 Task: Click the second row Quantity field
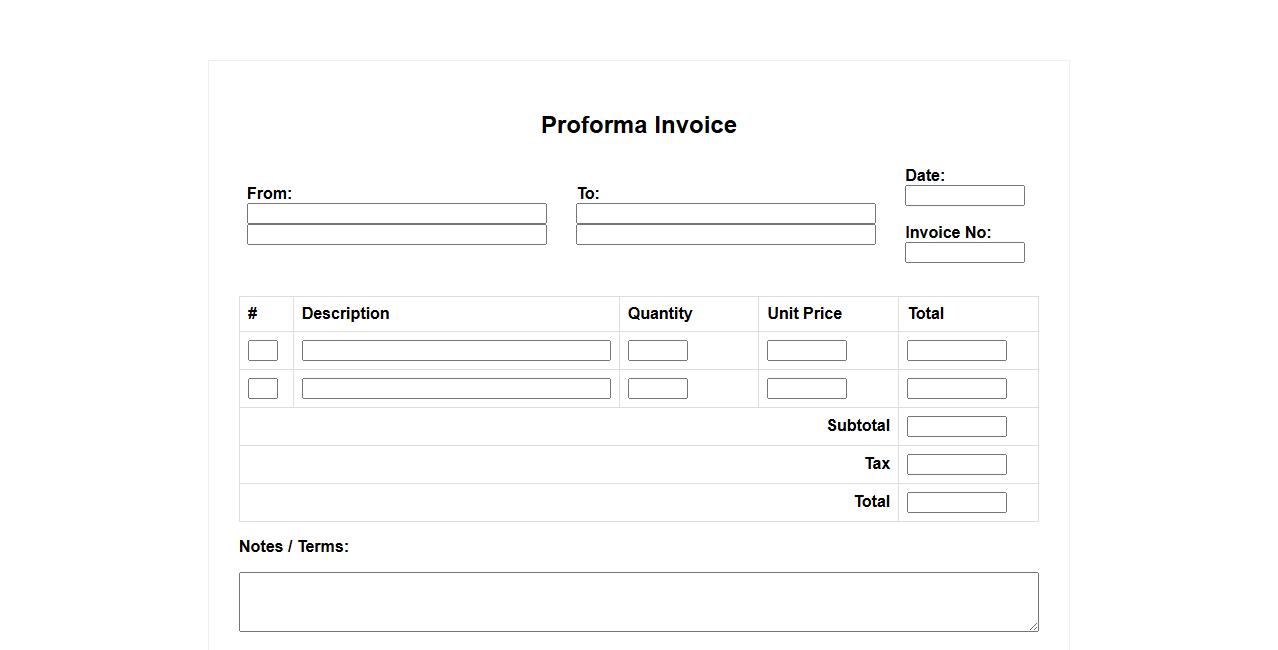657,388
